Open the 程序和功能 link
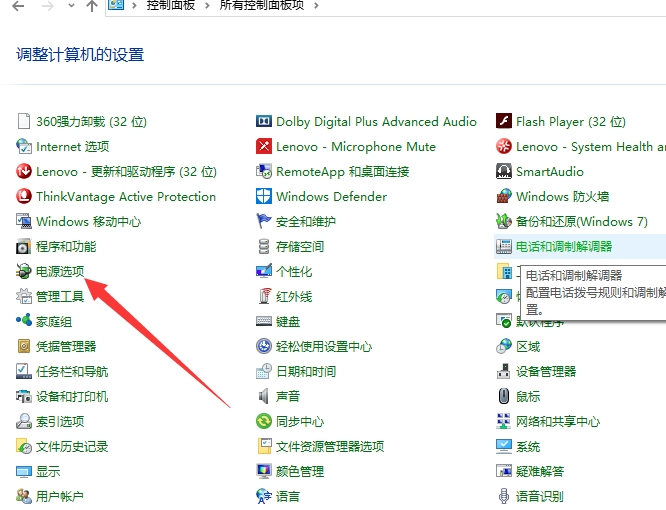Viewport: 666px width, 510px height. [x=66, y=246]
